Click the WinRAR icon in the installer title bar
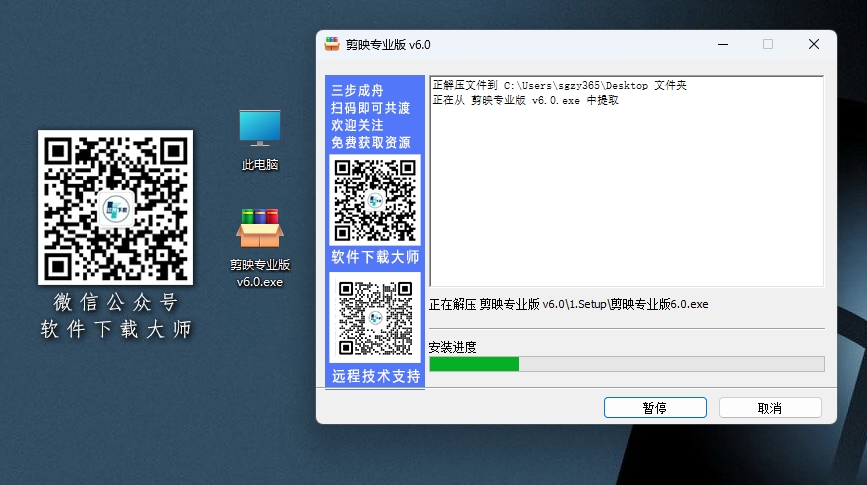The image size is (867, 485). [332, 44]
